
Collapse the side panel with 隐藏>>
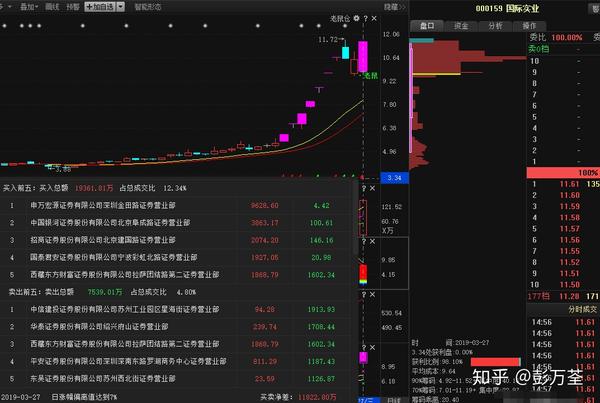[394, 7]
